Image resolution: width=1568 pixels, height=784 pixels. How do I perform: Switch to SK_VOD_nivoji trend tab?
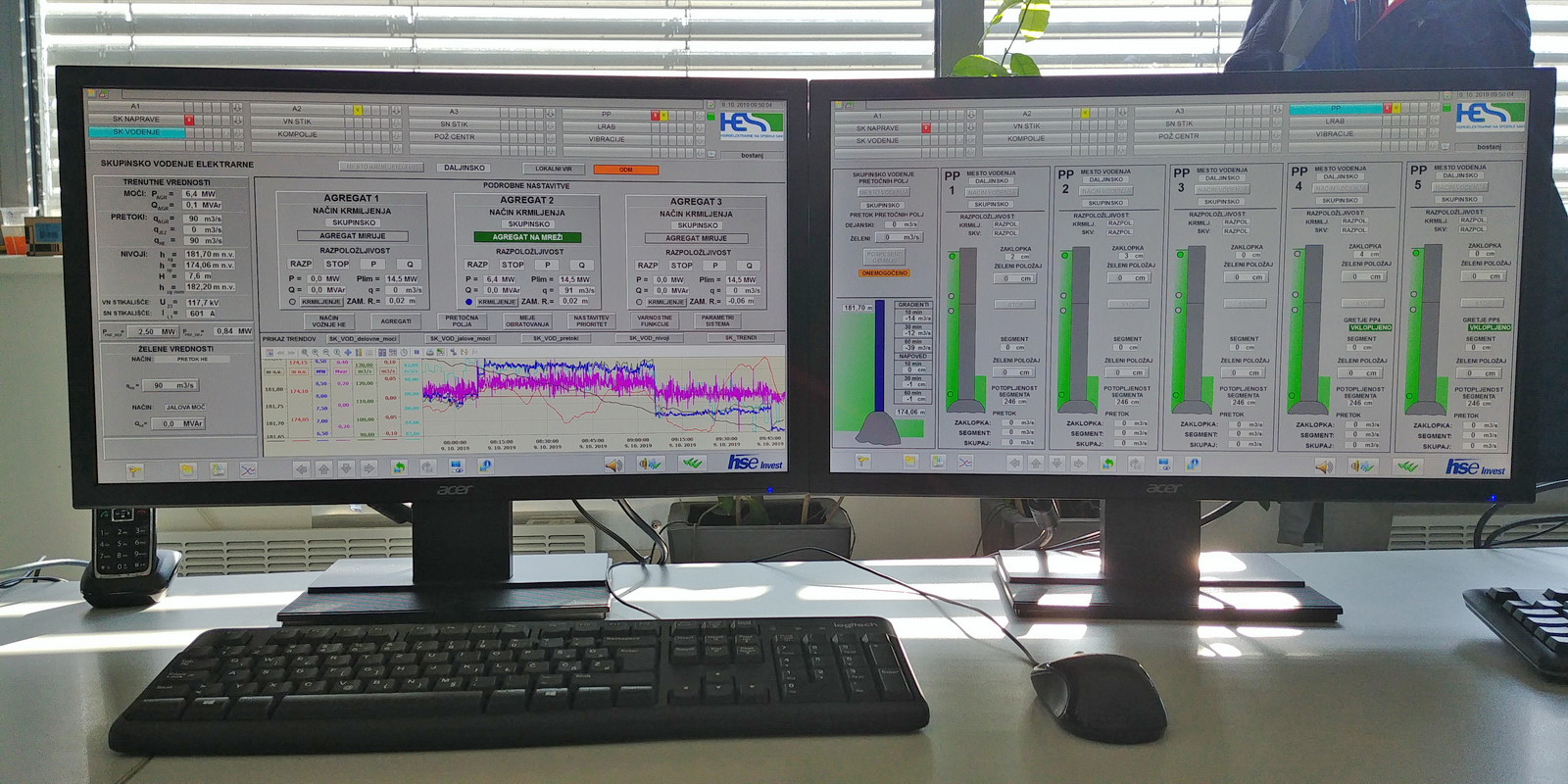pyautogui.click(x=649, y=338)
